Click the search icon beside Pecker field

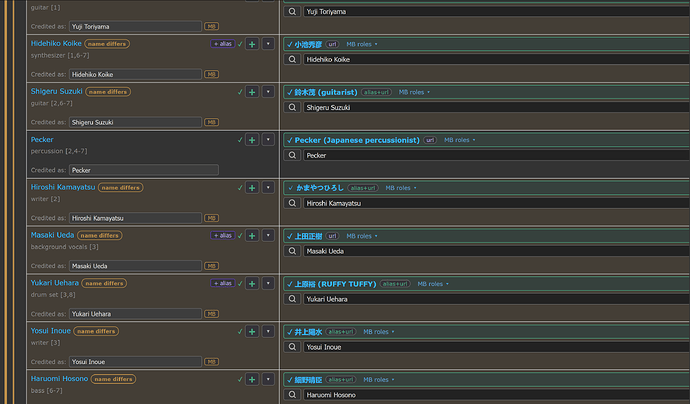pos(292,155)
